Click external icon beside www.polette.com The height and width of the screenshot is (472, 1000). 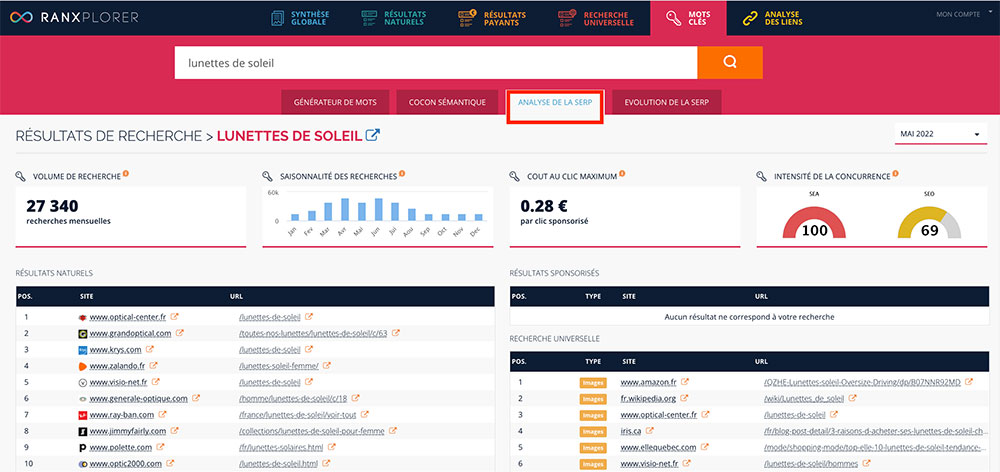[161, 447]
